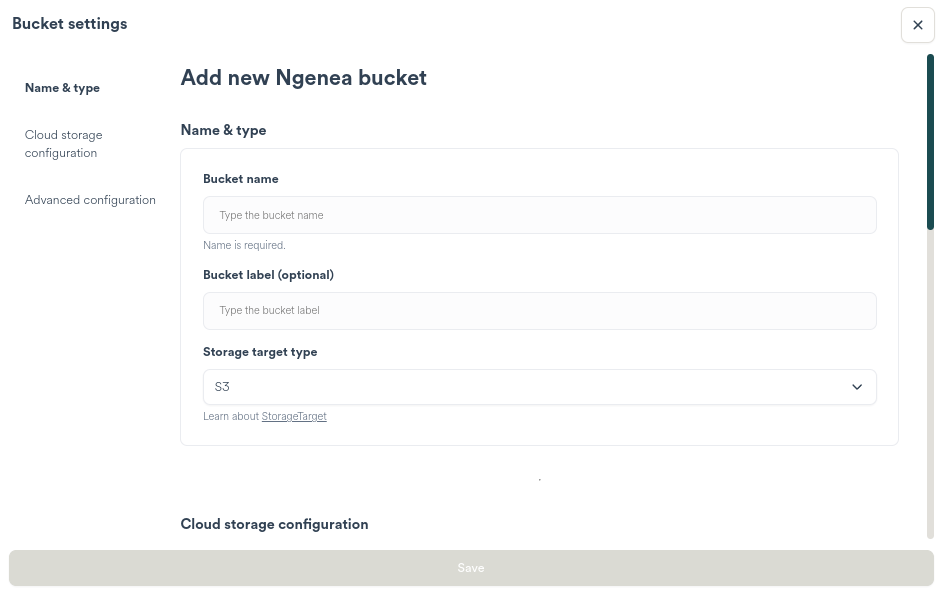
Task: Click the Bucket settings window title
Action: 69,23
